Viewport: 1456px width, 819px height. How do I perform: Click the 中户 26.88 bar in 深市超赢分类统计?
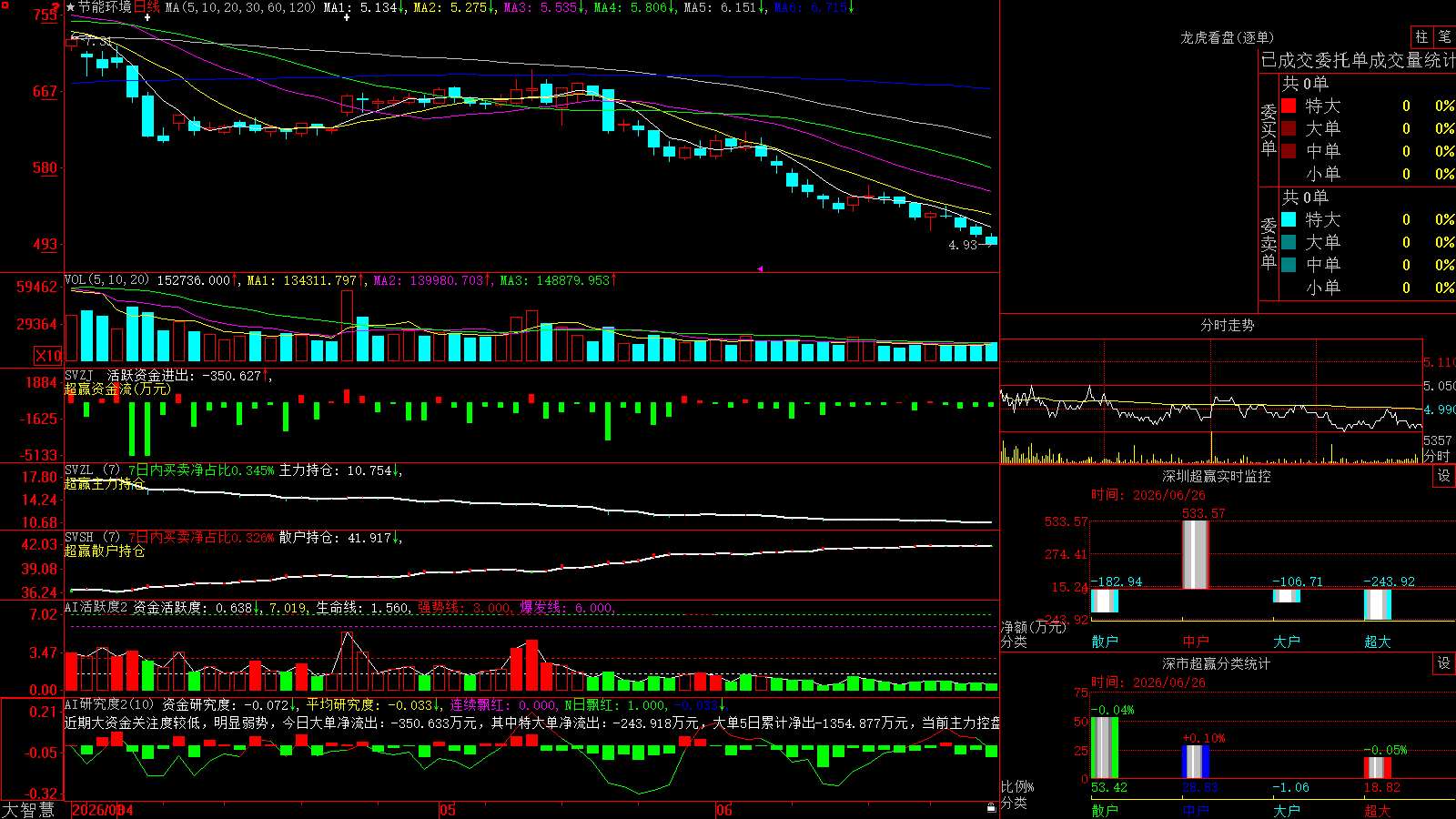pos(1196,763)
